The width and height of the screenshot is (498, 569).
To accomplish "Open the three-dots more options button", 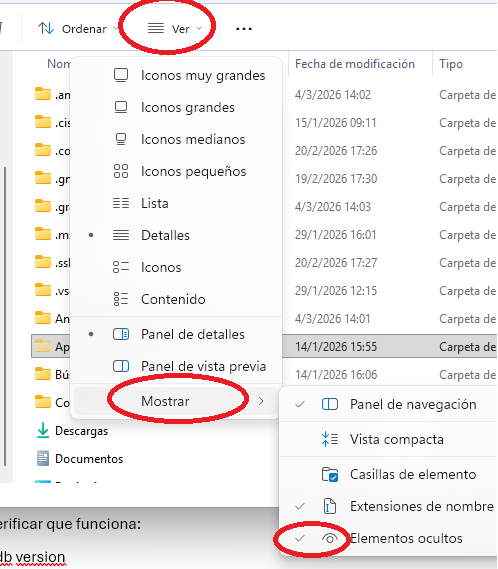I will [244, 29].
